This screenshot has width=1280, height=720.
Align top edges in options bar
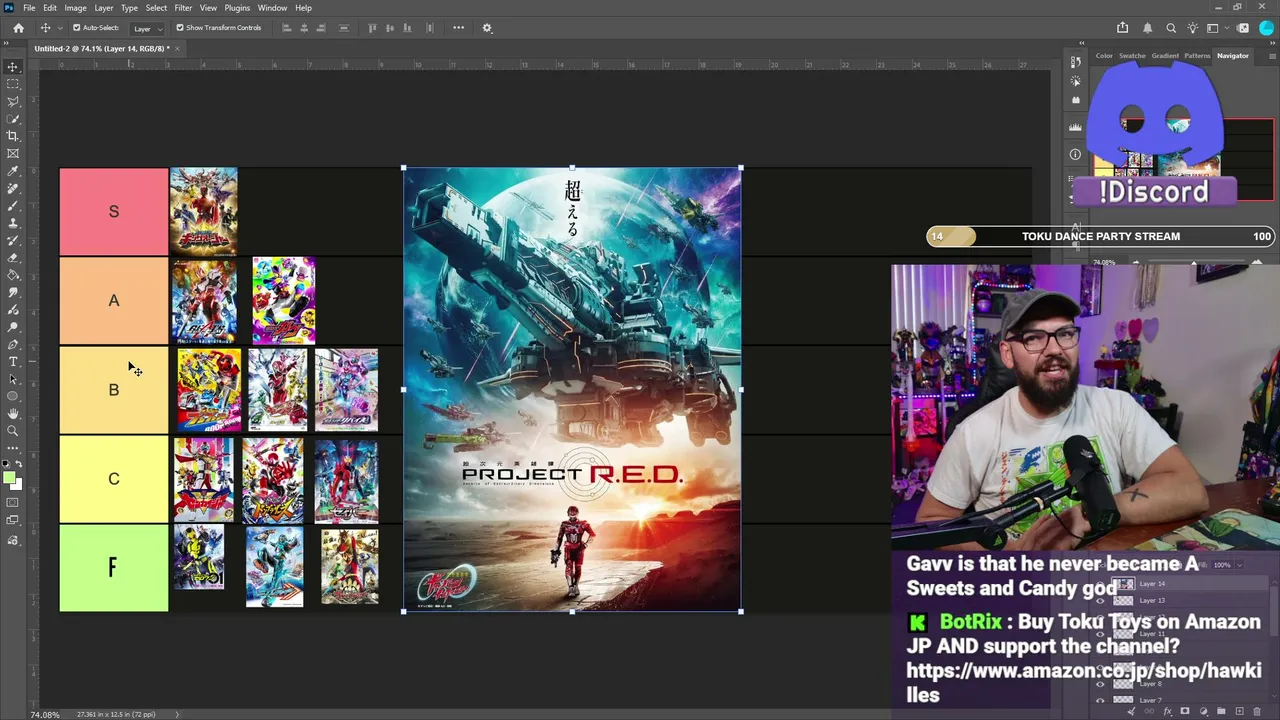pyautogui.click(x=373, y=28)
